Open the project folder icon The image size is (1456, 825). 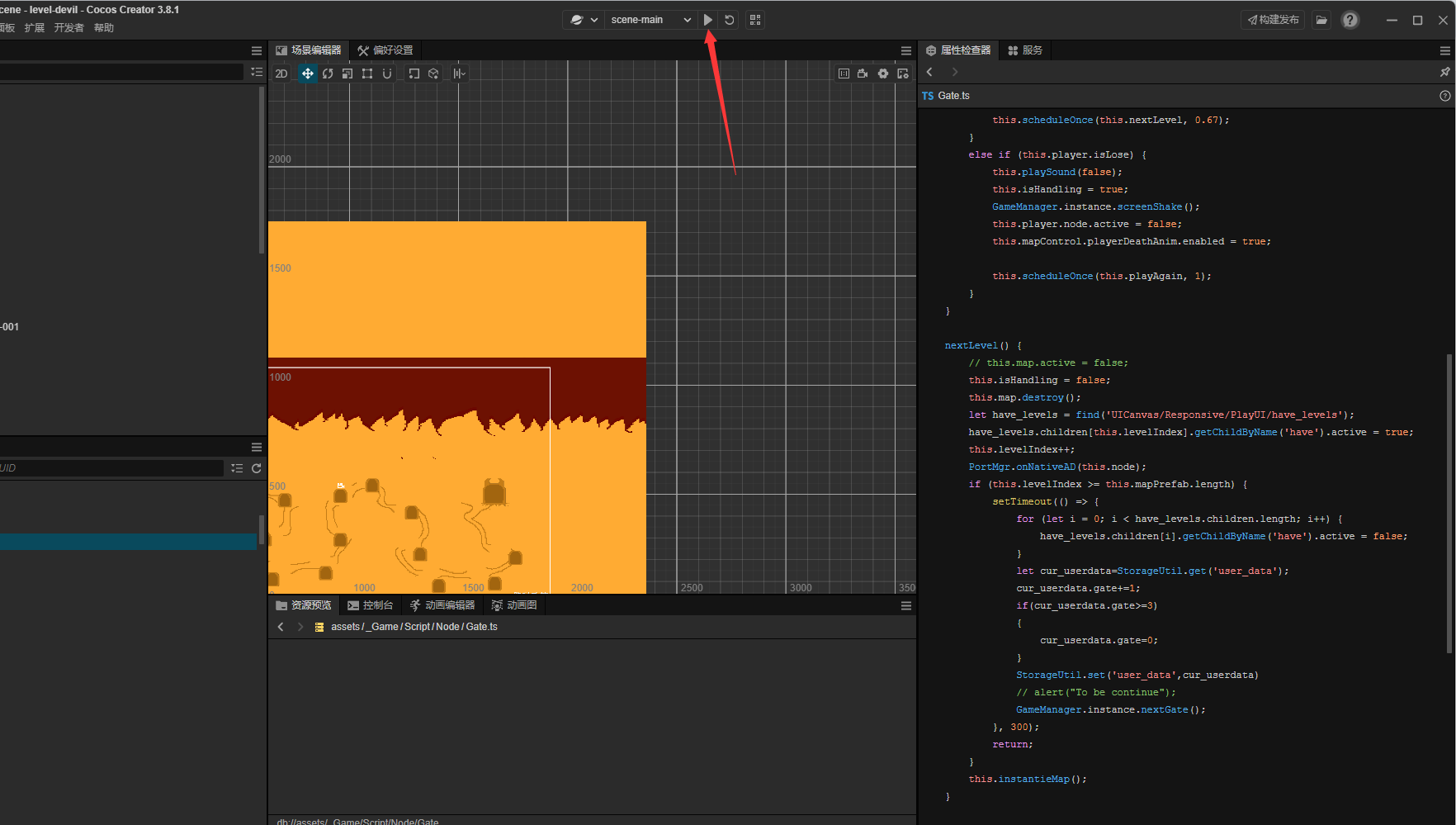(x=1321, y=20)
